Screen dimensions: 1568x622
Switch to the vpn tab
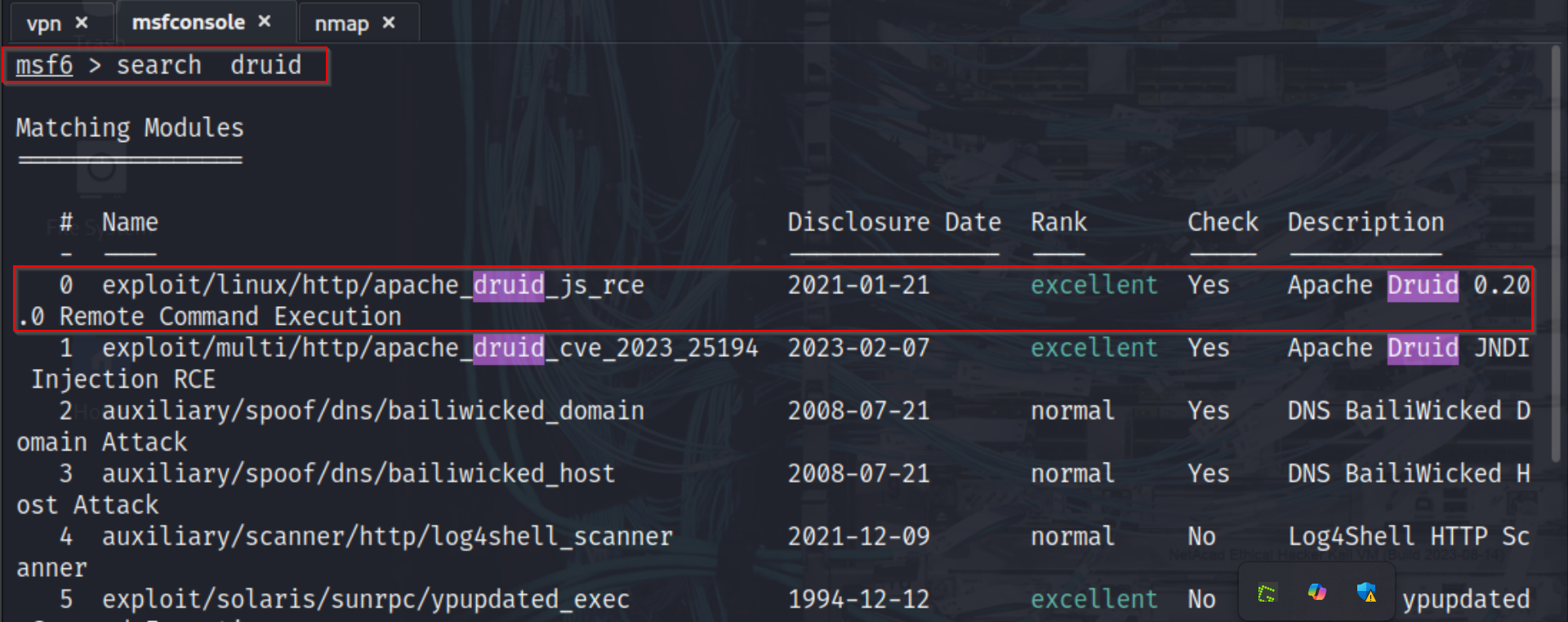coord(44,24)
